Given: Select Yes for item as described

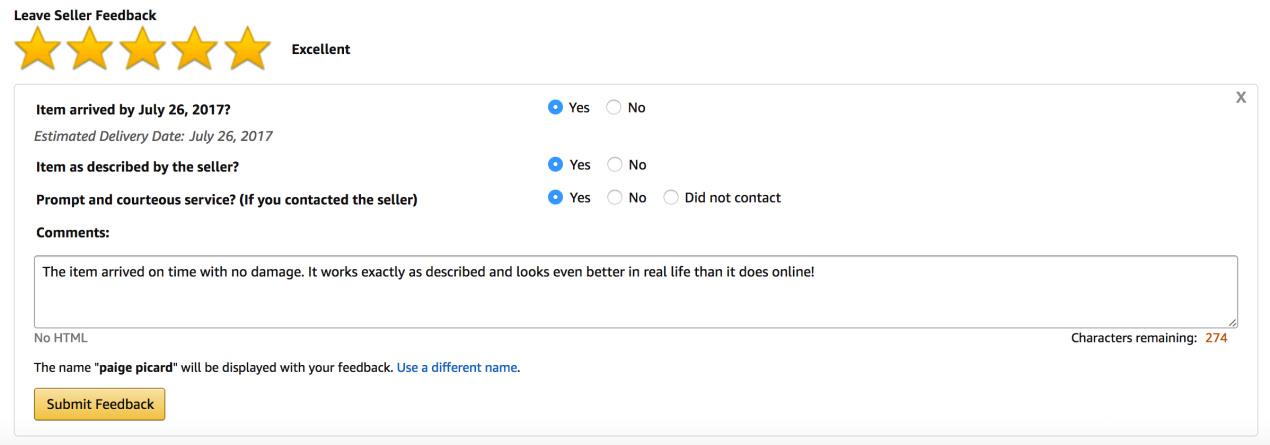Looking at the screenshot, I should pos(555,165).
